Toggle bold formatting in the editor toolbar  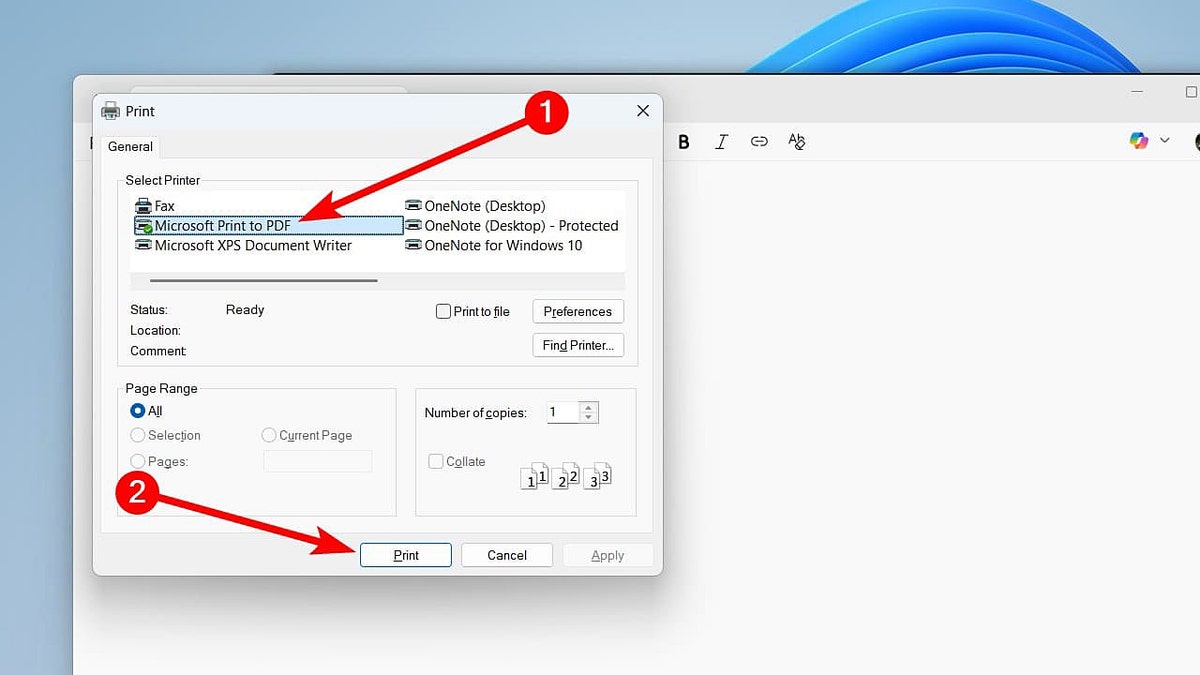click(683, 141)
